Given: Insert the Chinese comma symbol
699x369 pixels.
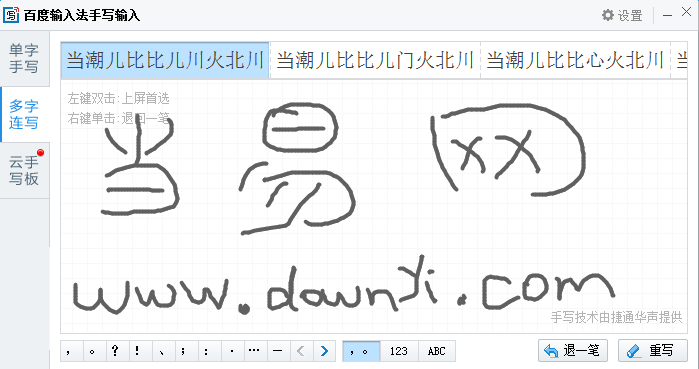Looking at the screenshot, I should pos(71,351).
